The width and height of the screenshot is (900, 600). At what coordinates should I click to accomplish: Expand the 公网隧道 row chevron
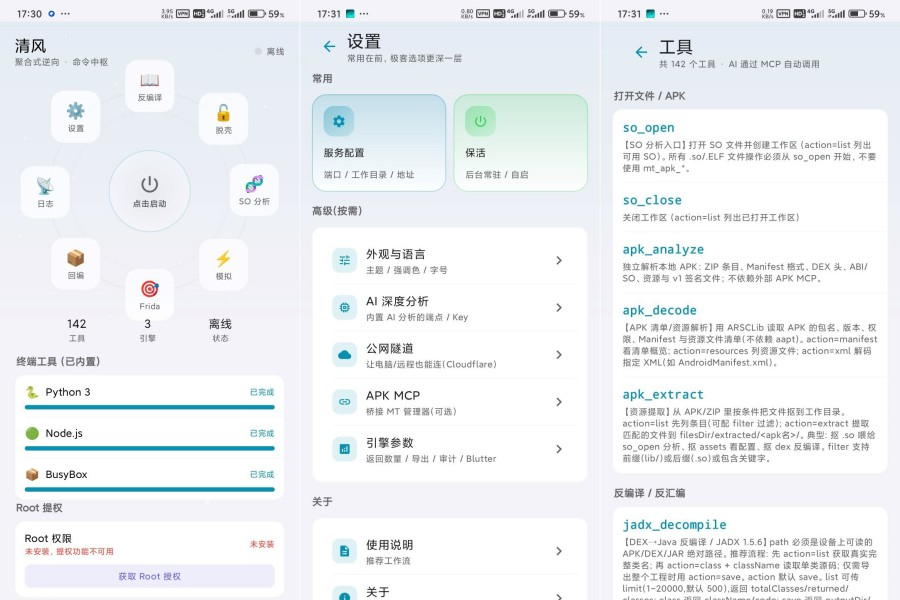pos(558,355)
